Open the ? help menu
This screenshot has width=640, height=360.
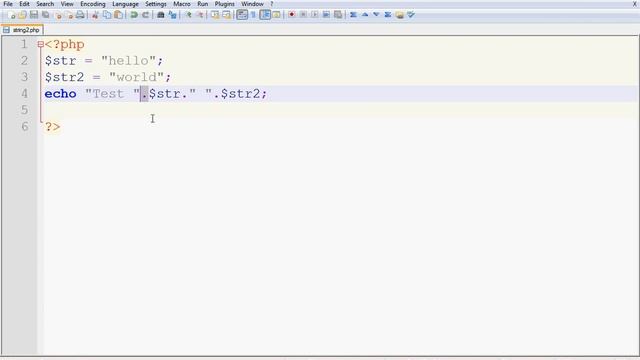point(271,4)
